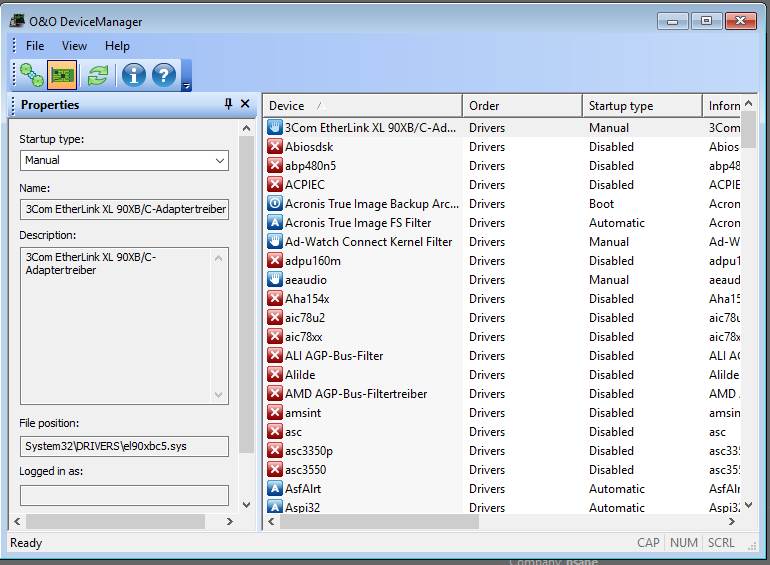Click the Abiosdsk disabled red X icon

pos(275,147)
